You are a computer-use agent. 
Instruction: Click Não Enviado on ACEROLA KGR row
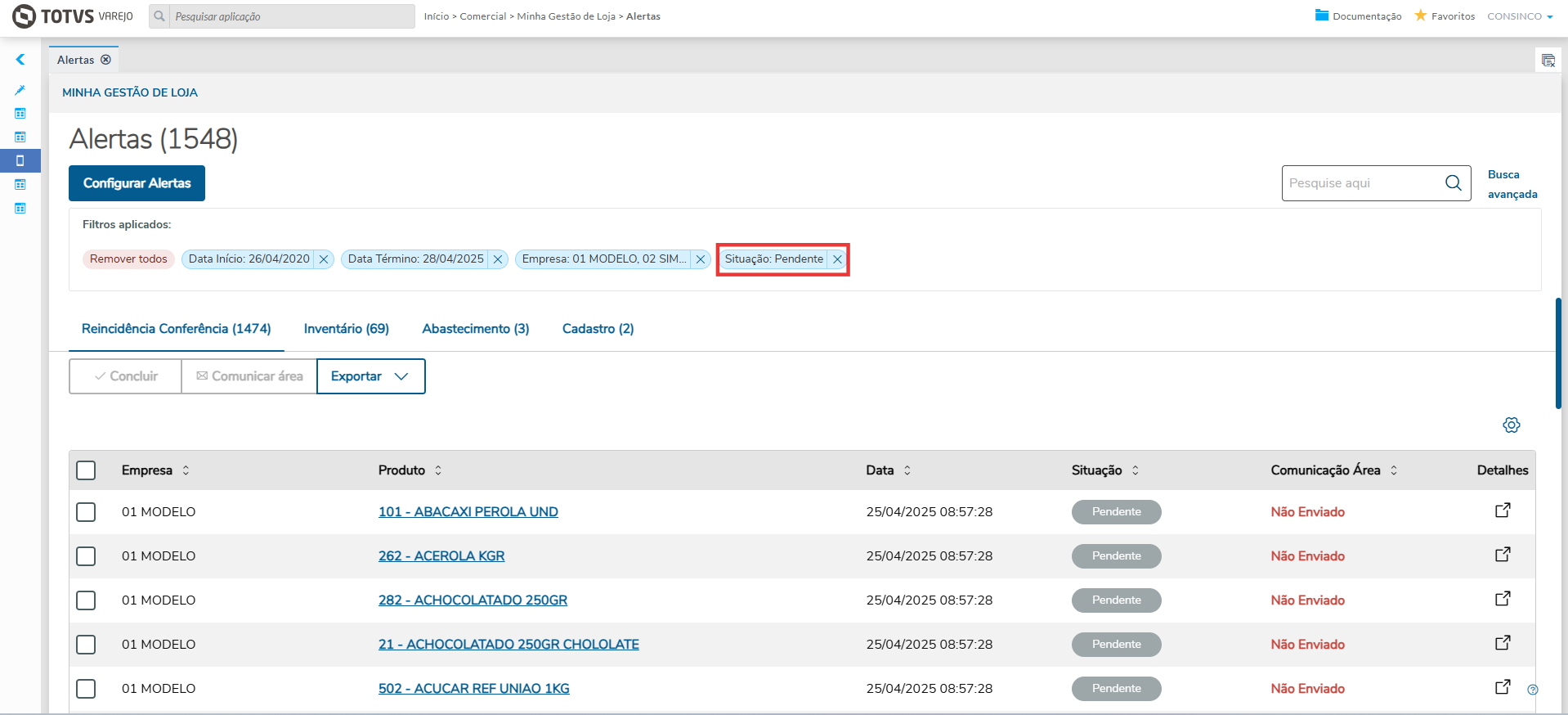(1308, 556)
